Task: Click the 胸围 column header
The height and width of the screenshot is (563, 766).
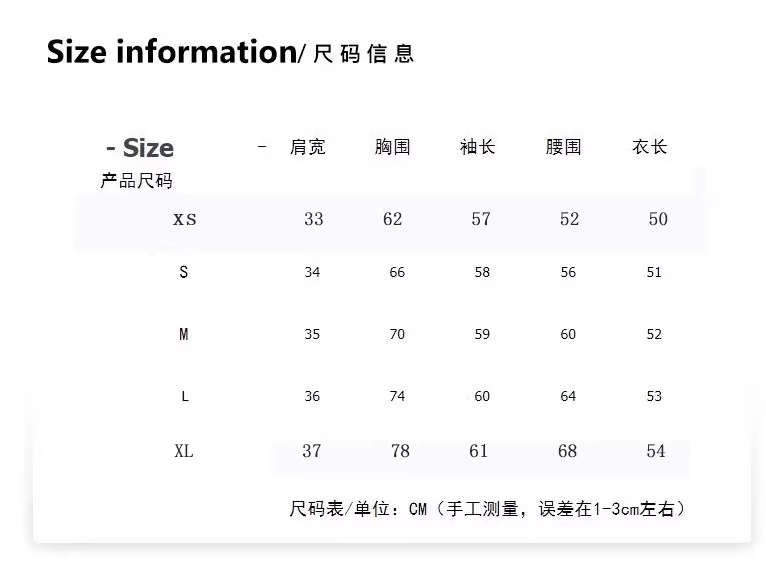Action: pyautogui.click(x=393, y=147)
